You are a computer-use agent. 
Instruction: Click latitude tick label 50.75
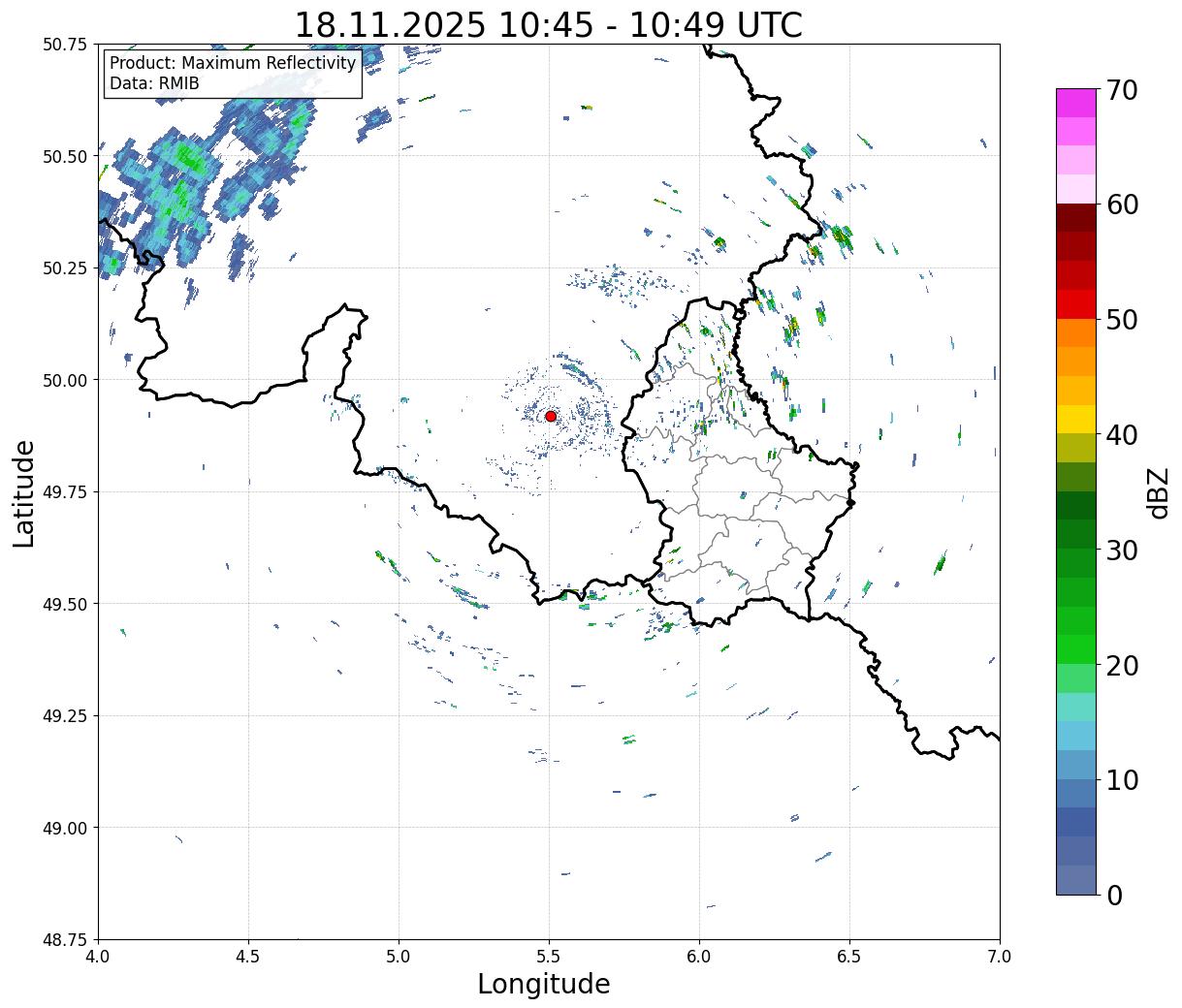(x=65, y=44)
